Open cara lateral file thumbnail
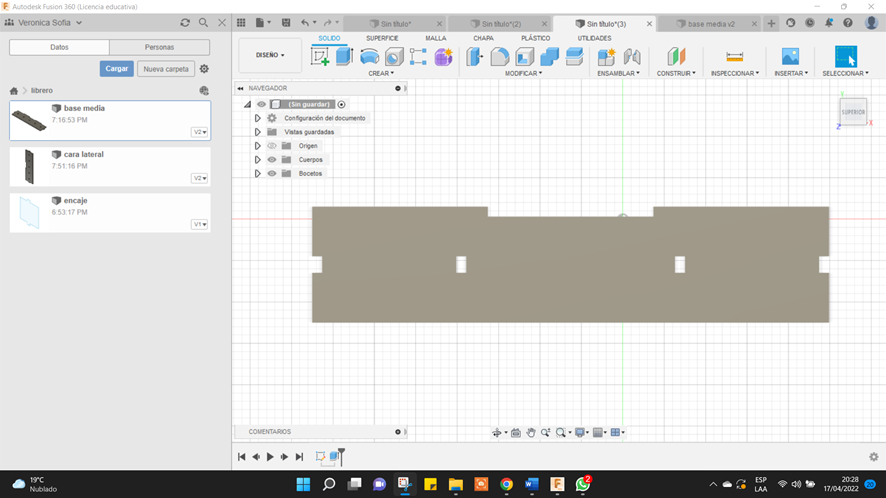This screenshot has width=886, height=498. 29,167
